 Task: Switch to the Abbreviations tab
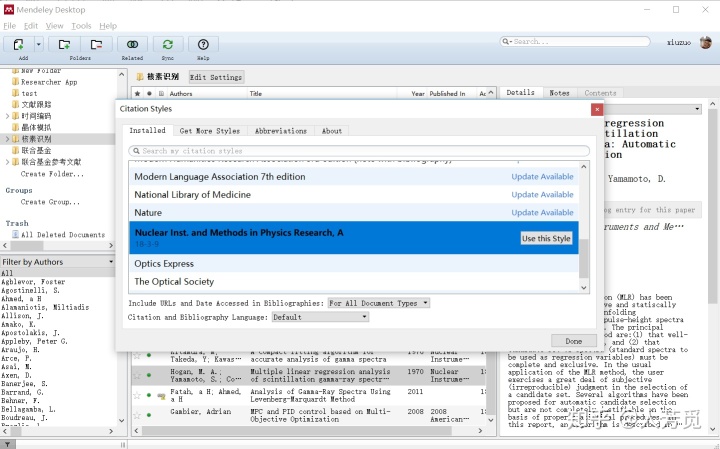pos(281,131)
